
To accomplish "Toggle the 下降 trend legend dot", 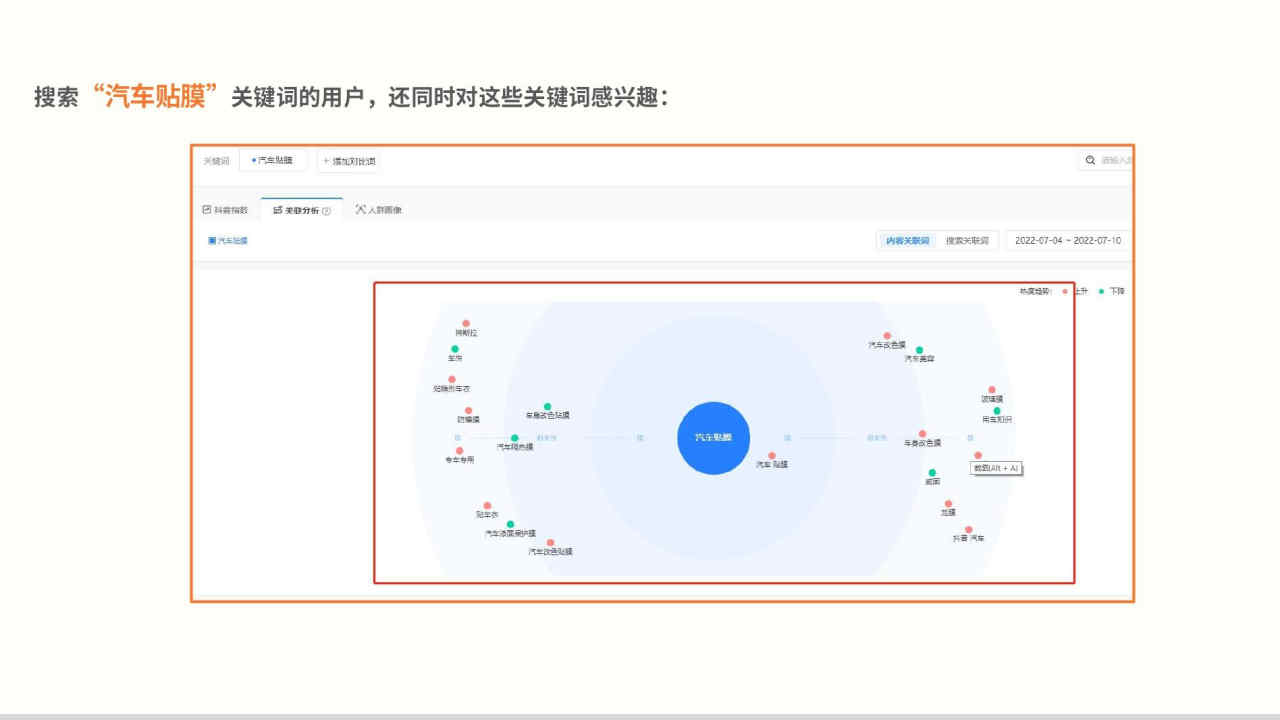I will 1101,291.
